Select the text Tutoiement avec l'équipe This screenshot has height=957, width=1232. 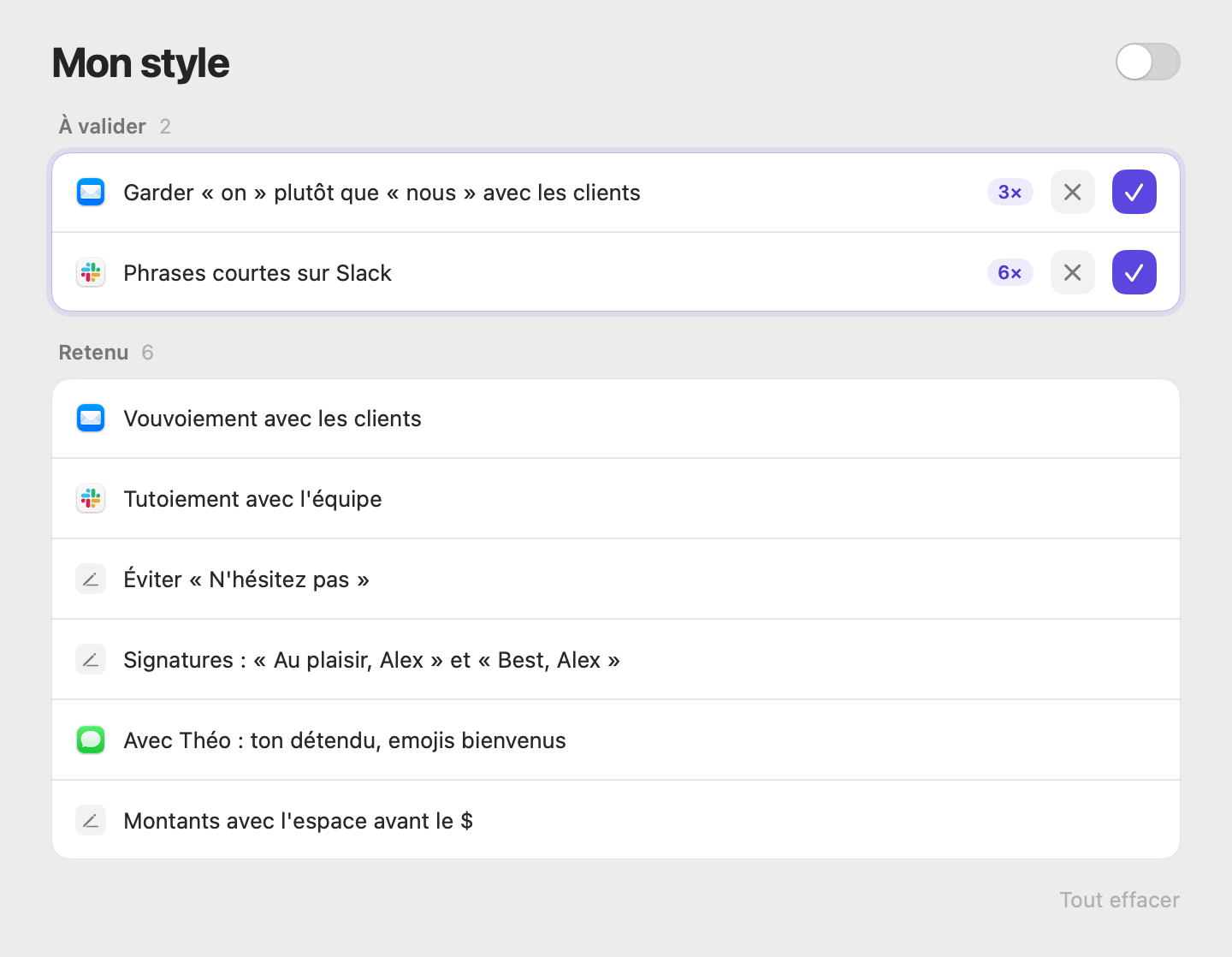252,499
